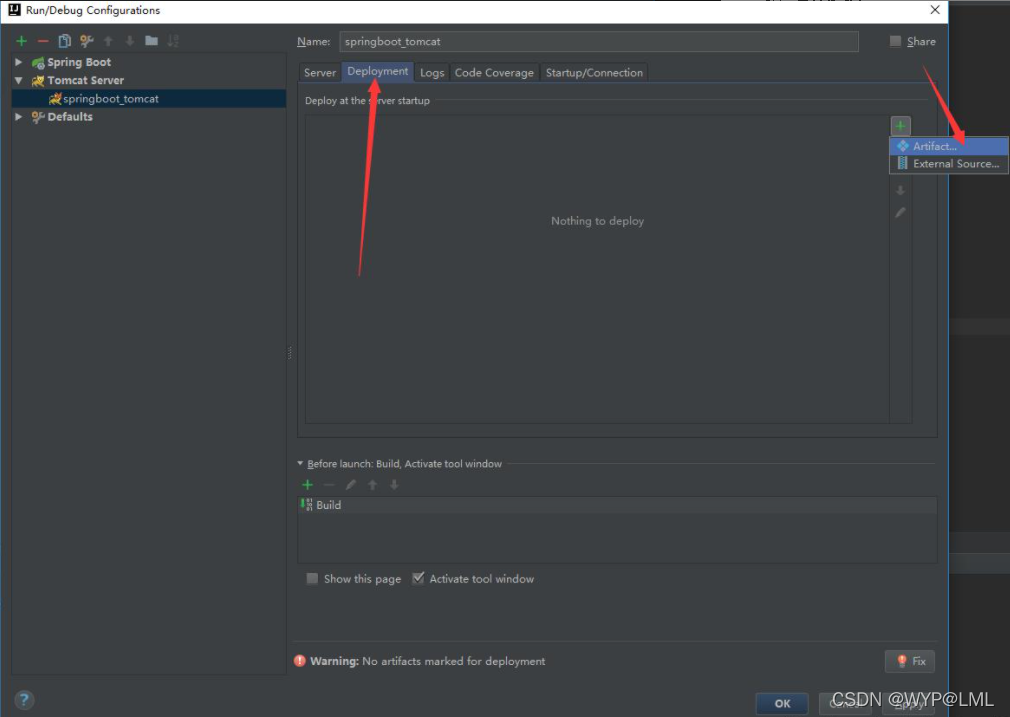The height and width of the screenshot is (717, 1010).
Task: Open help with question mark icon
Action: 24,700
